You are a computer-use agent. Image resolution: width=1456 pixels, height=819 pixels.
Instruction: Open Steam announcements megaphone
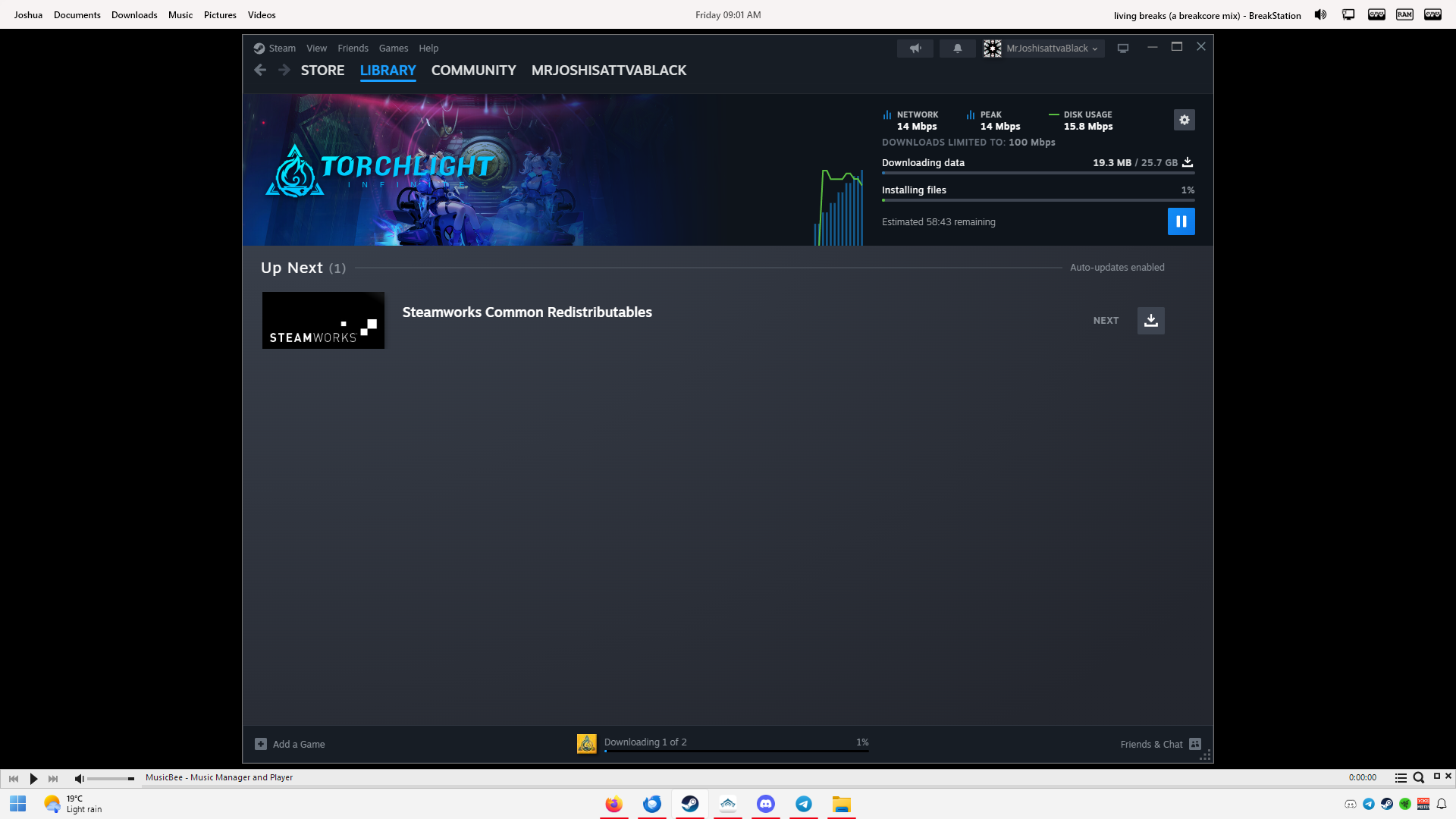[915, 48]
